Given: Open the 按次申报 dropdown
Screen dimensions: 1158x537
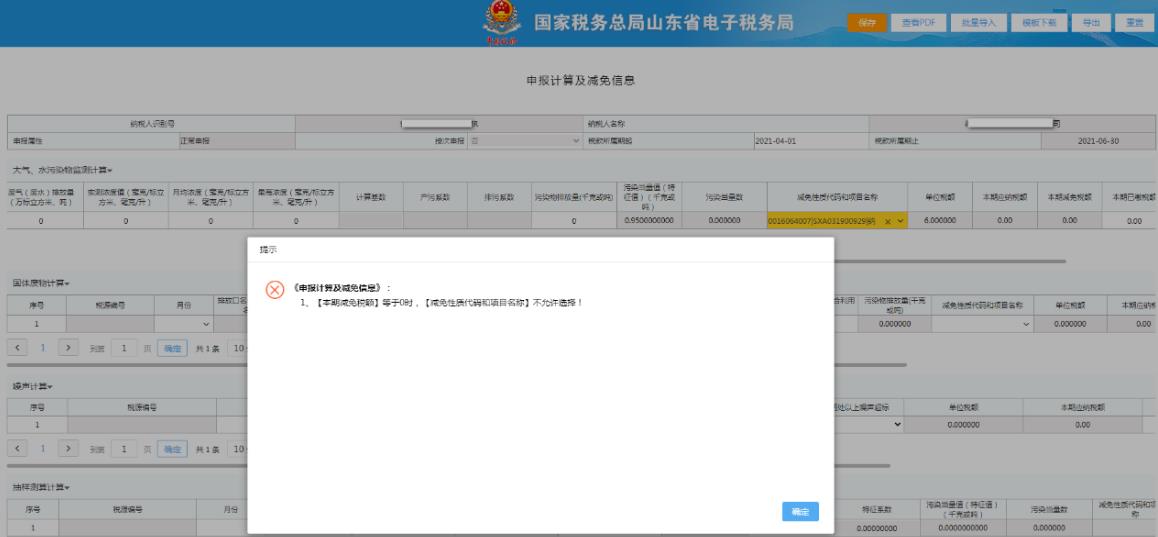Looking at the screenshot, I should click(576, 141).
